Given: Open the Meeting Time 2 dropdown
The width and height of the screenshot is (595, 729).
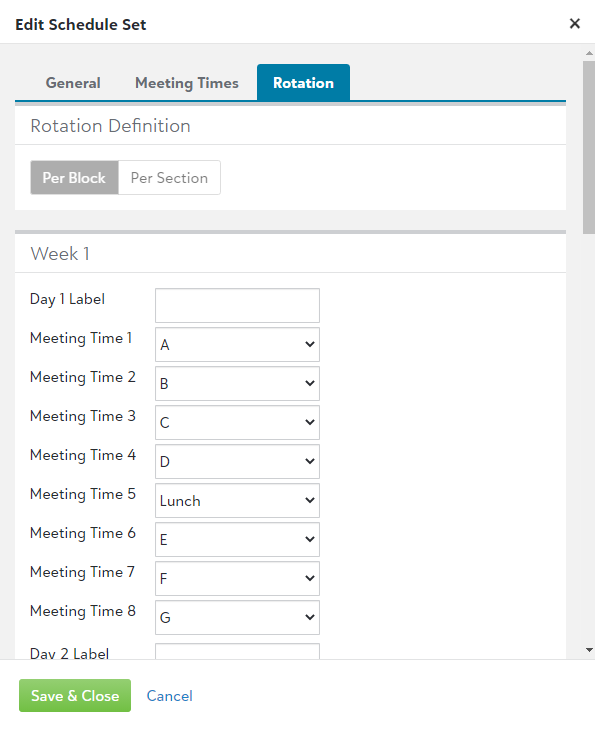Looking at the screenshot, I should point(237,384).
